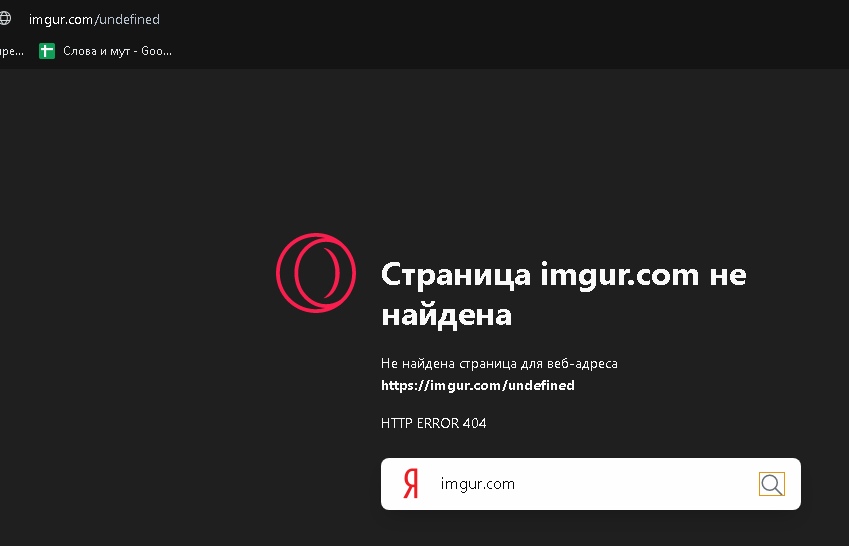849x546 pixels.
Task: Click the Opera GX logo
Action: (x=316, y=273)
